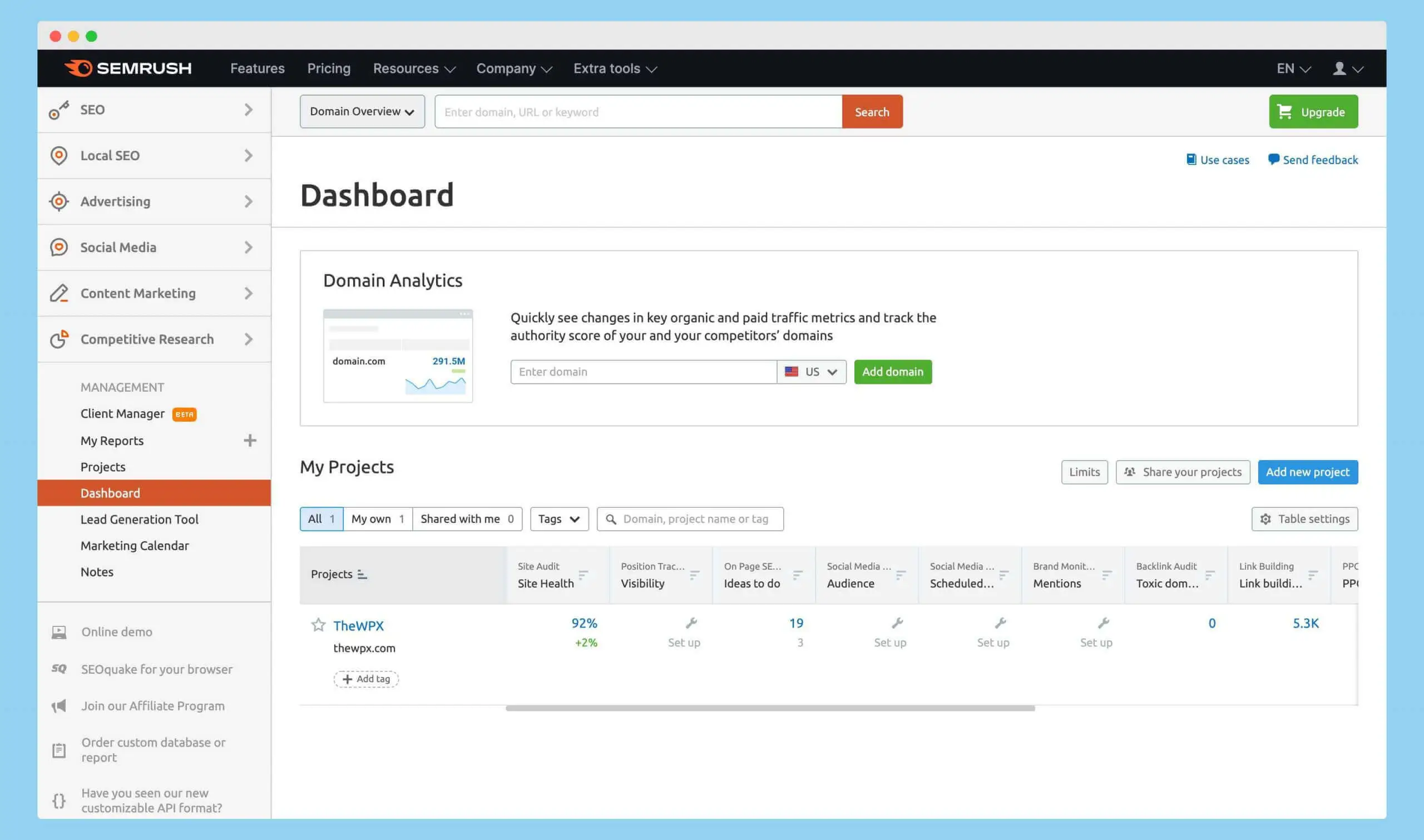Select the Content Marketing pencil icon
The width and height of the screenshot is (1424, 840).
[x=59, y=293]
